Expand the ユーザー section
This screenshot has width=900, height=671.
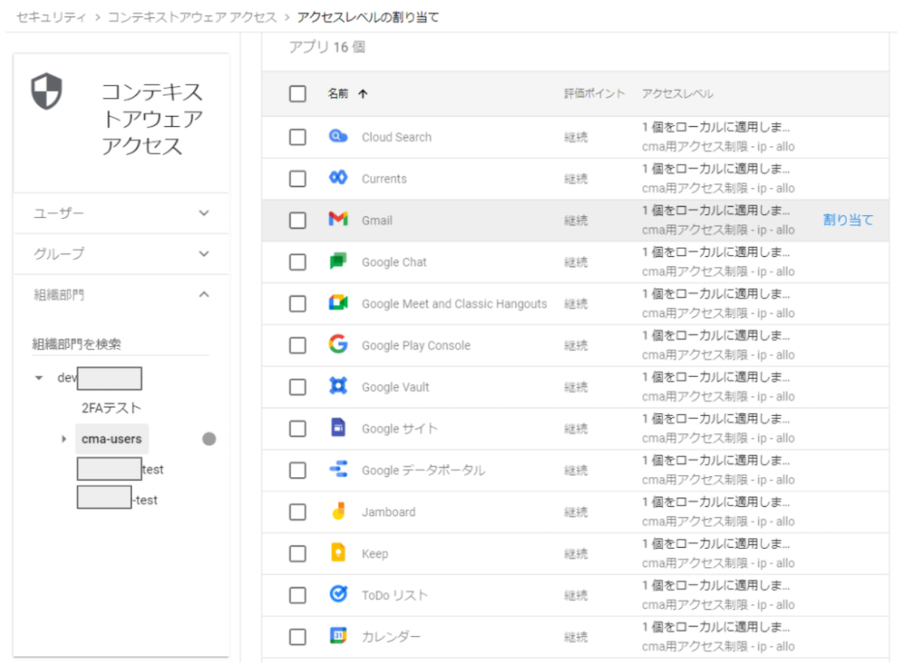tap(204, 213)
